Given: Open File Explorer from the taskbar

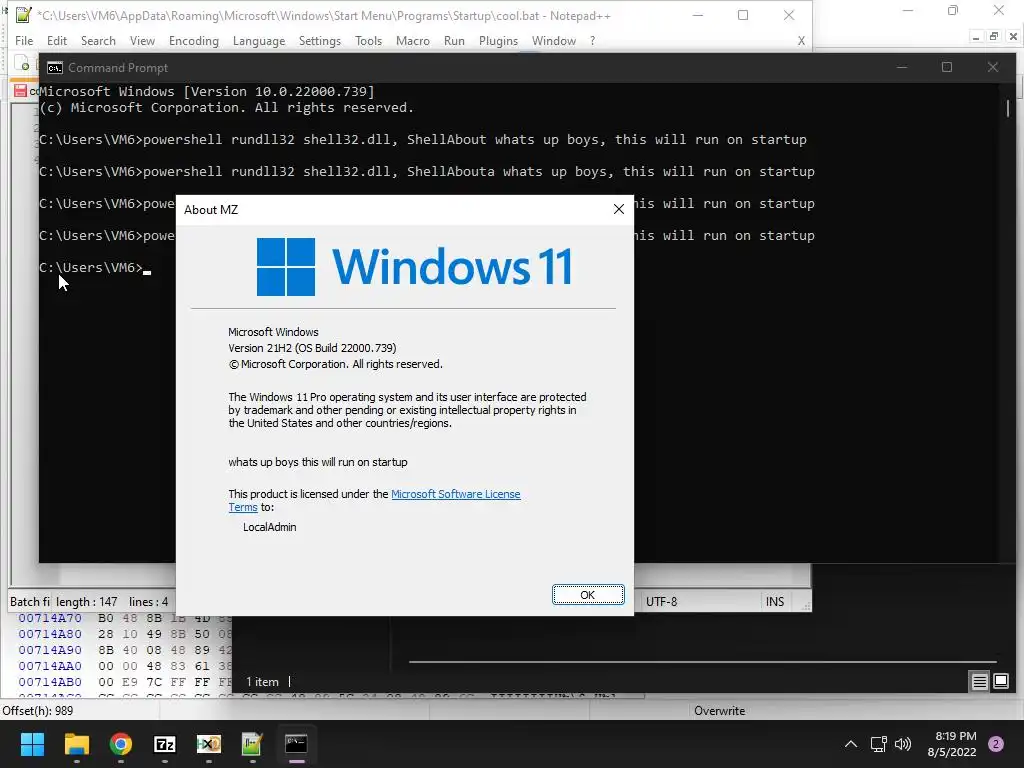Looking at the screenshot, I should click(x=76, y=744).
